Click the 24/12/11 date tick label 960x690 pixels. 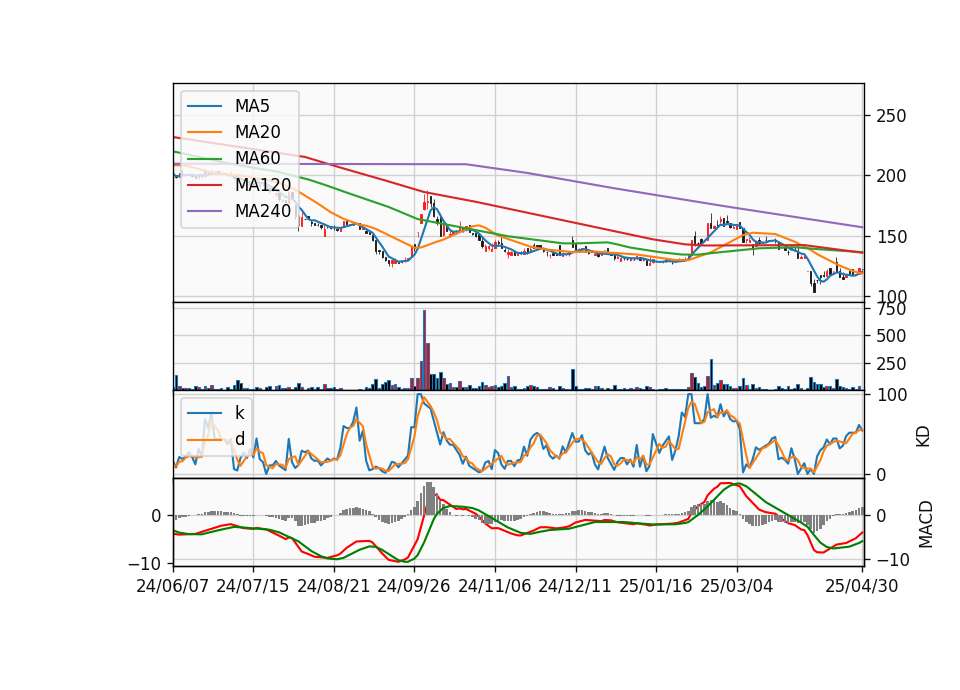point(575,586)
